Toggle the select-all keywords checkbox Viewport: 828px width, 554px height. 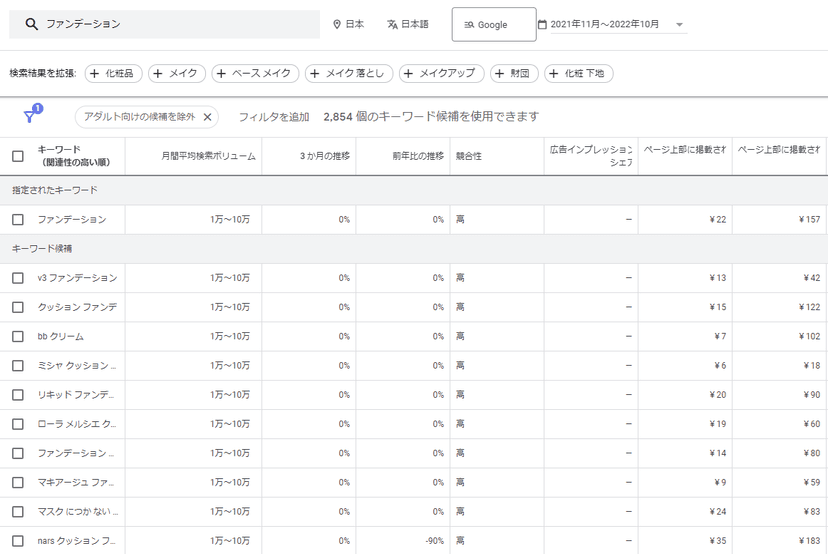click(x=18, y=156)
